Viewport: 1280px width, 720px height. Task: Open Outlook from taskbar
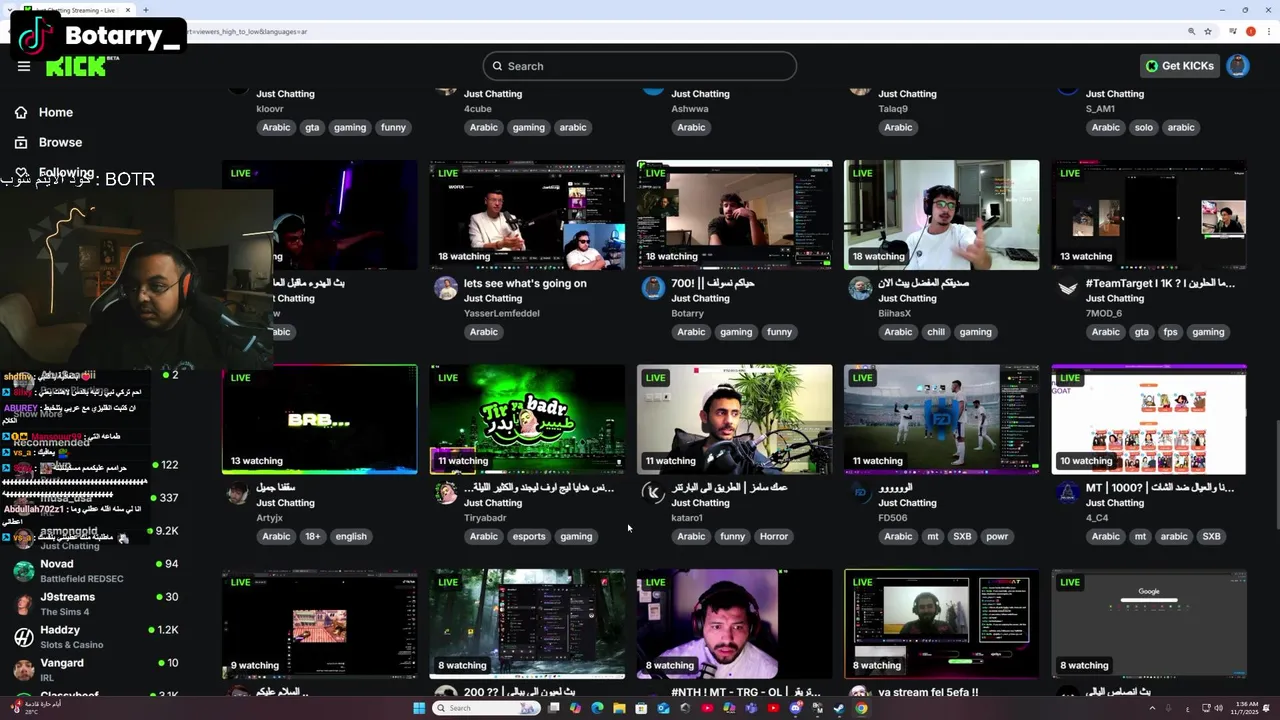663,708
